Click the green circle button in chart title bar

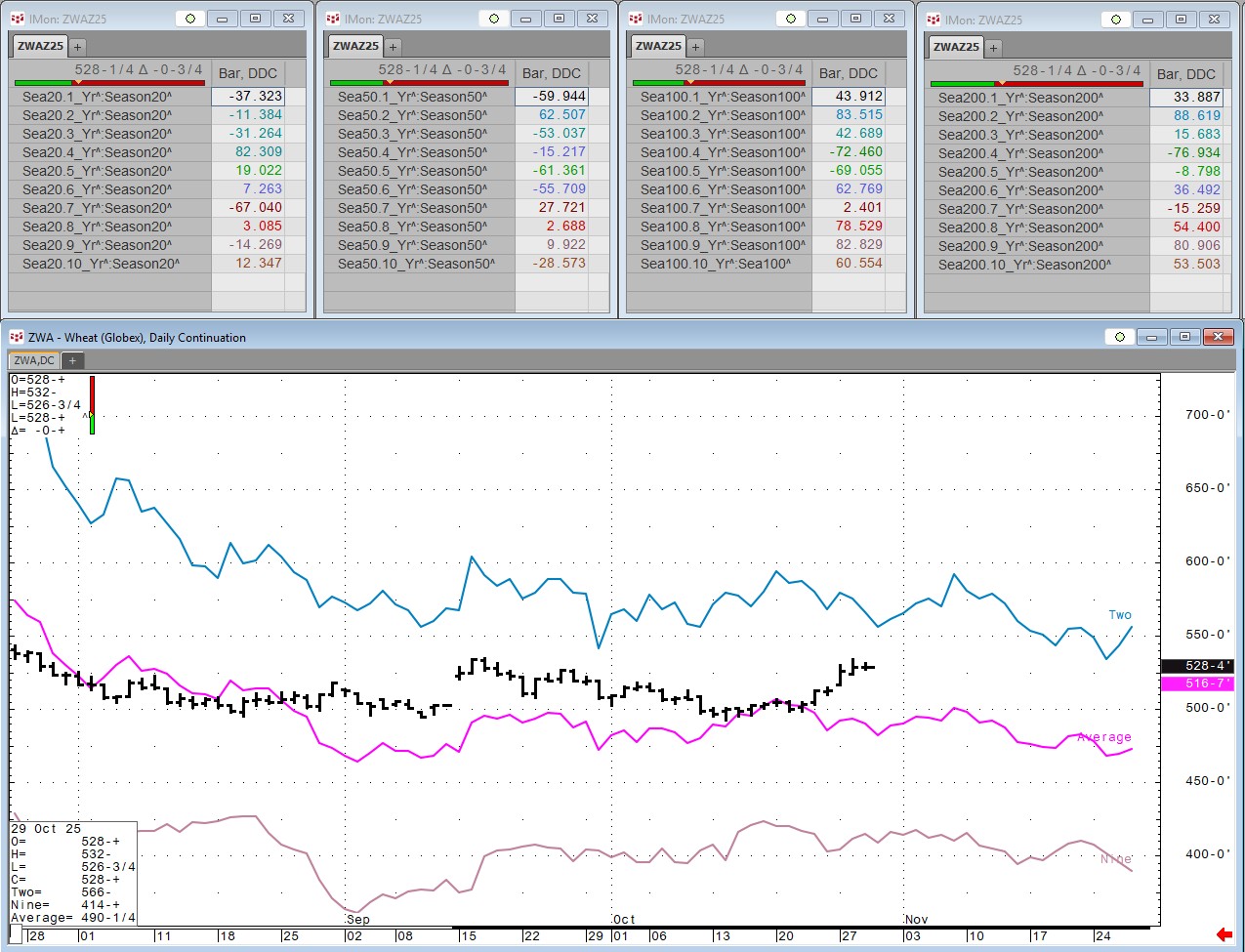(1120, 337)
